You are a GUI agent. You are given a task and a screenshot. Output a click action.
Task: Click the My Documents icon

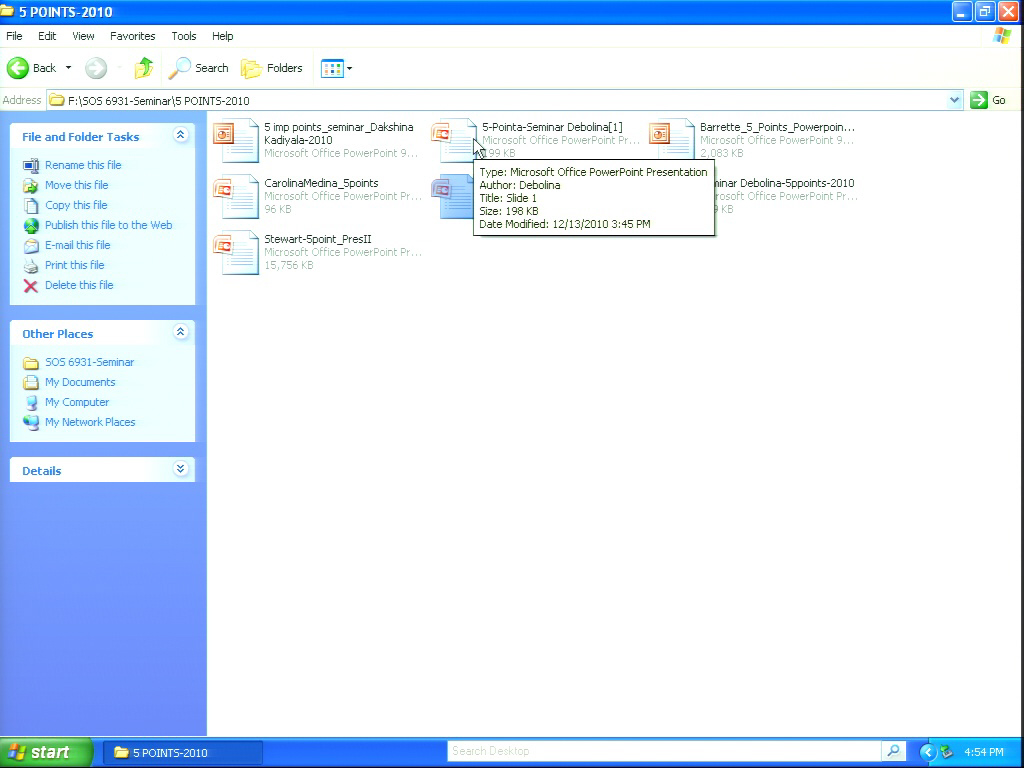coord(31,383)
